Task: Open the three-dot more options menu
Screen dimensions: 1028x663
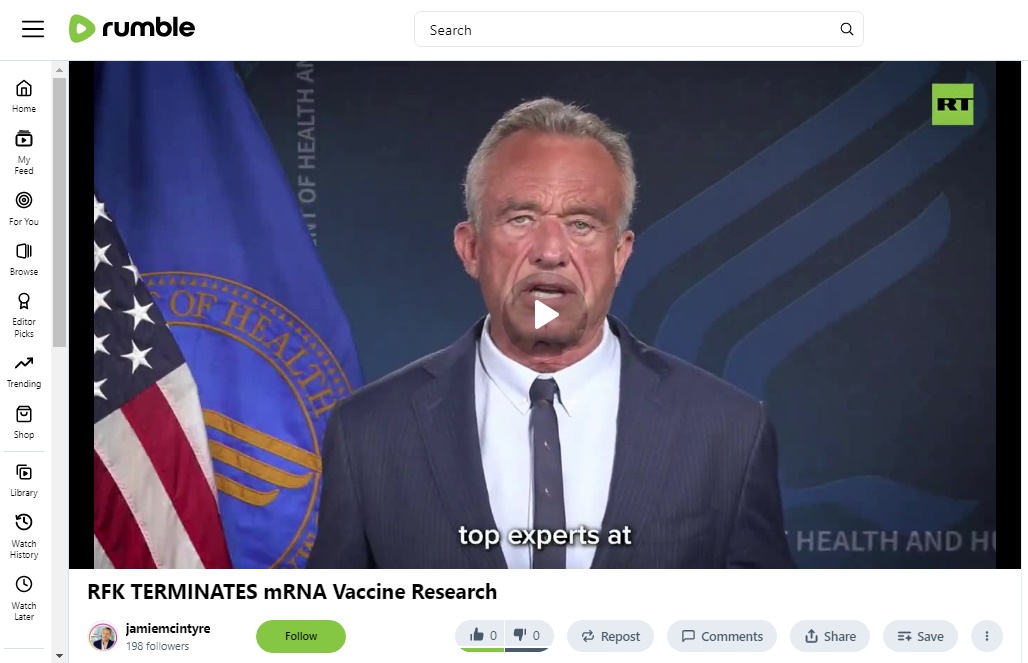Action: pyautogui.click(x=987, y=636)
